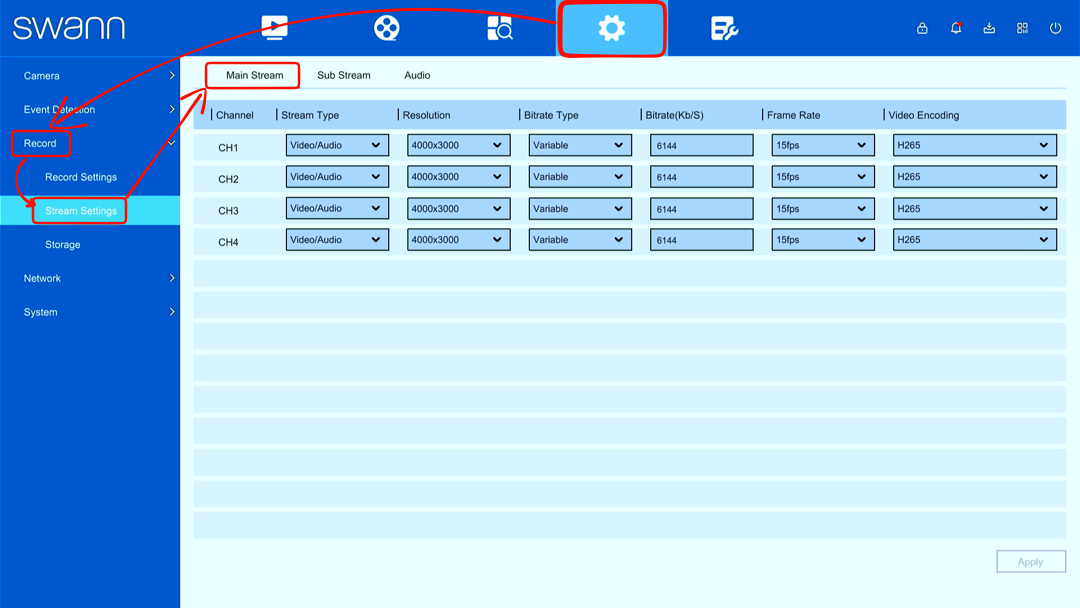Click the download icon in header
Screen dimensions: 1080x608
click(x=989, y=28)
